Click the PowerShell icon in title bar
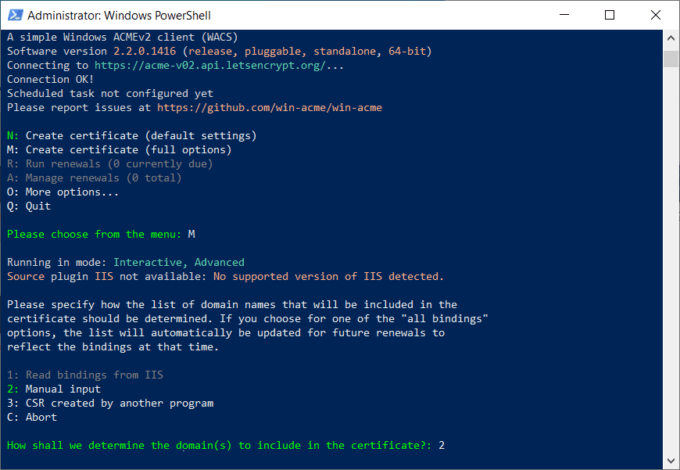The width and height of the screenshot is (680, 470). coord(15,15)
